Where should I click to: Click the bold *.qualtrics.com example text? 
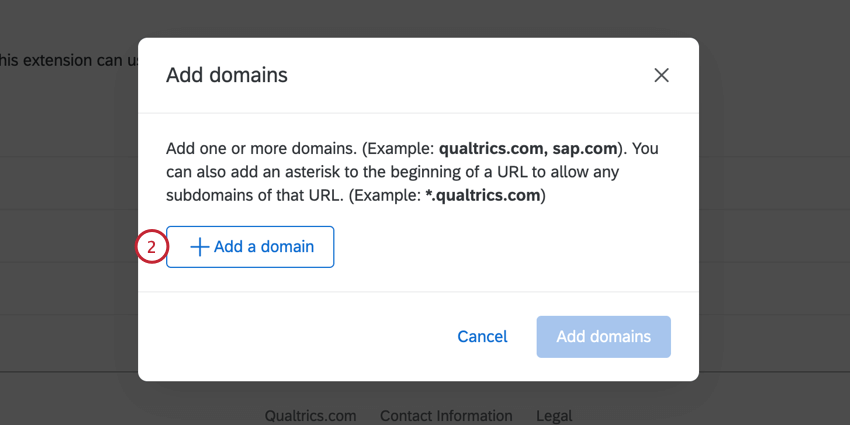click(482, 196)
